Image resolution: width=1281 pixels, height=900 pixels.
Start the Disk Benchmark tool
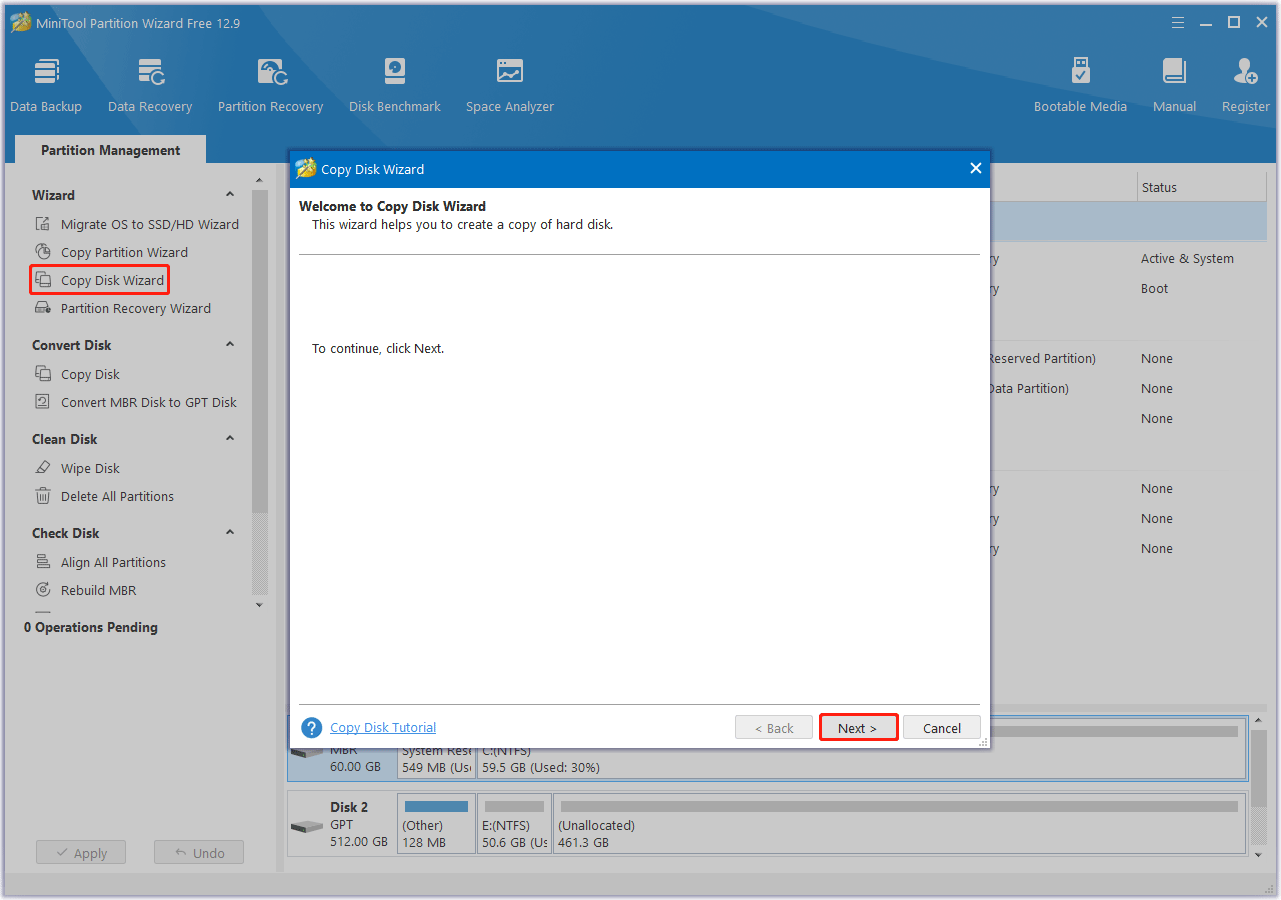pos(395,86)
